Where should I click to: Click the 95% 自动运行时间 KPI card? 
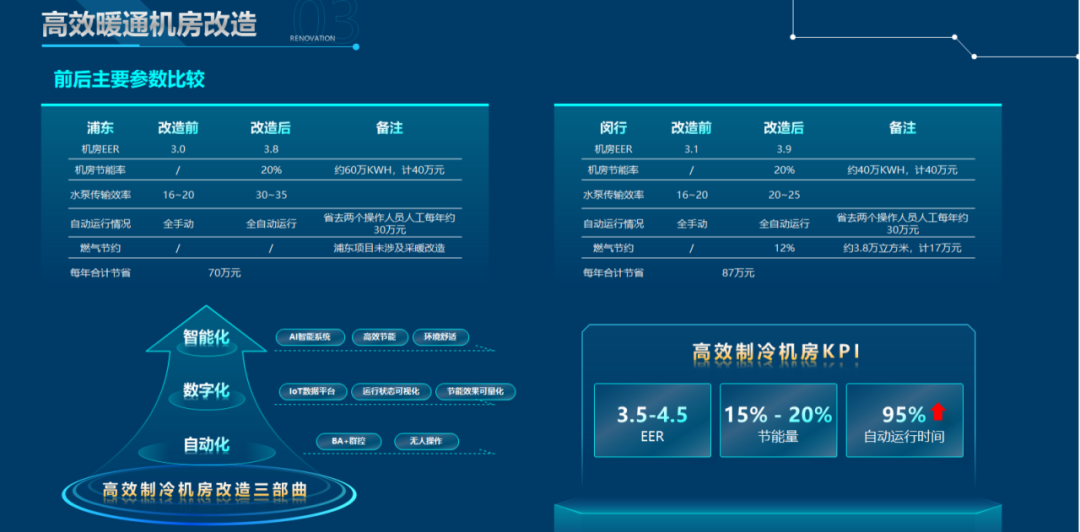click(x=904, y=420)
